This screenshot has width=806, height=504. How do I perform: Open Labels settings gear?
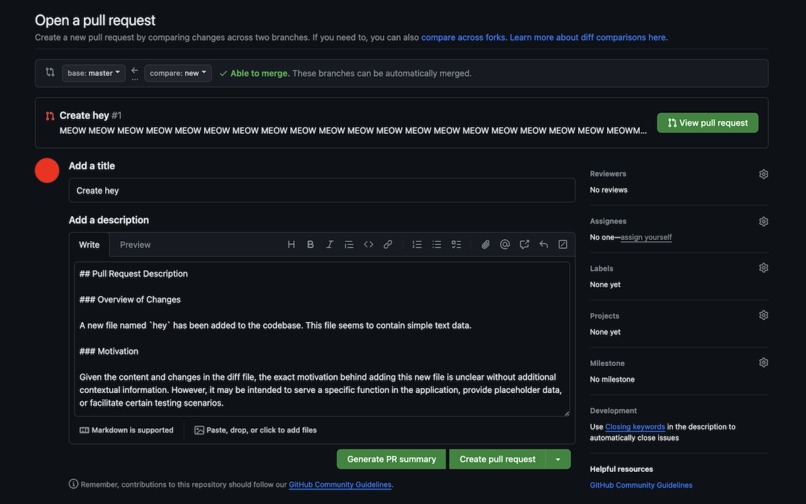763,268
